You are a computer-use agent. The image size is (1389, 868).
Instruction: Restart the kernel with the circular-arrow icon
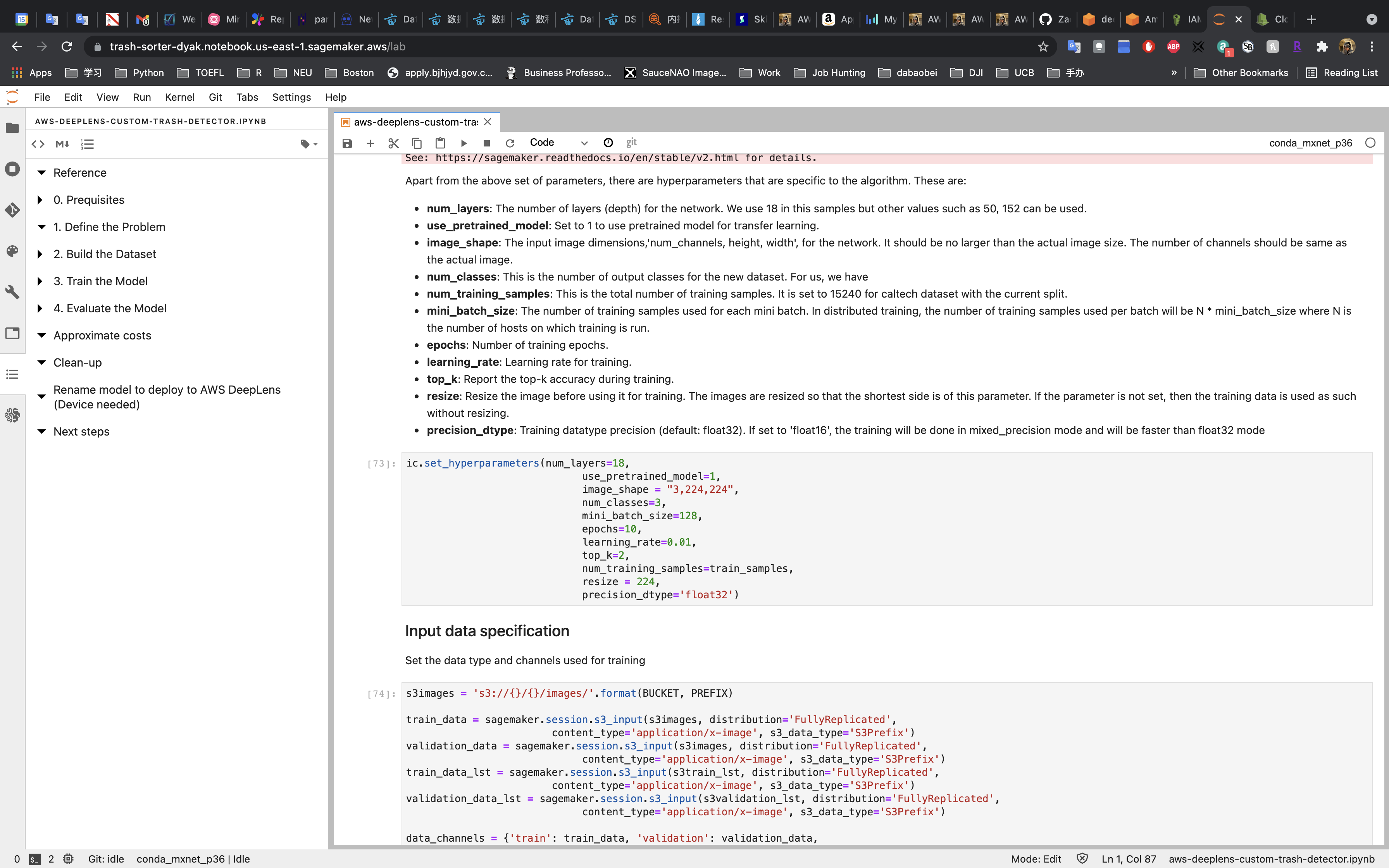tap(510, 143)
